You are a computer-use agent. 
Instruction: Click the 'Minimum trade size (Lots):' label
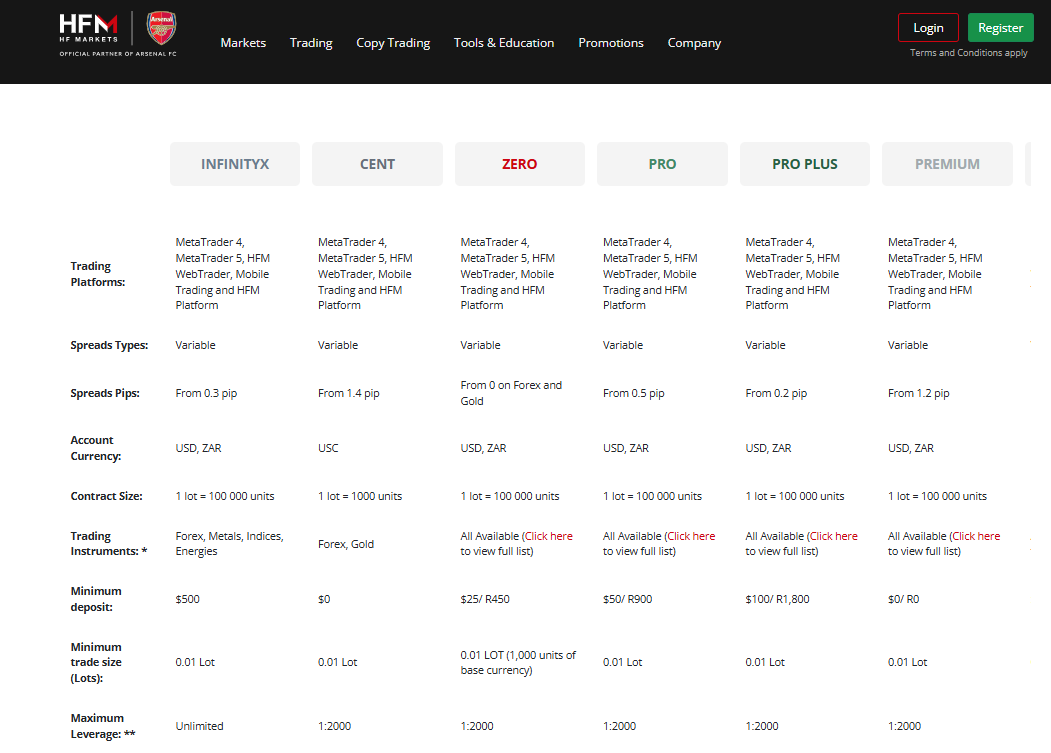(x=96, y=662)
